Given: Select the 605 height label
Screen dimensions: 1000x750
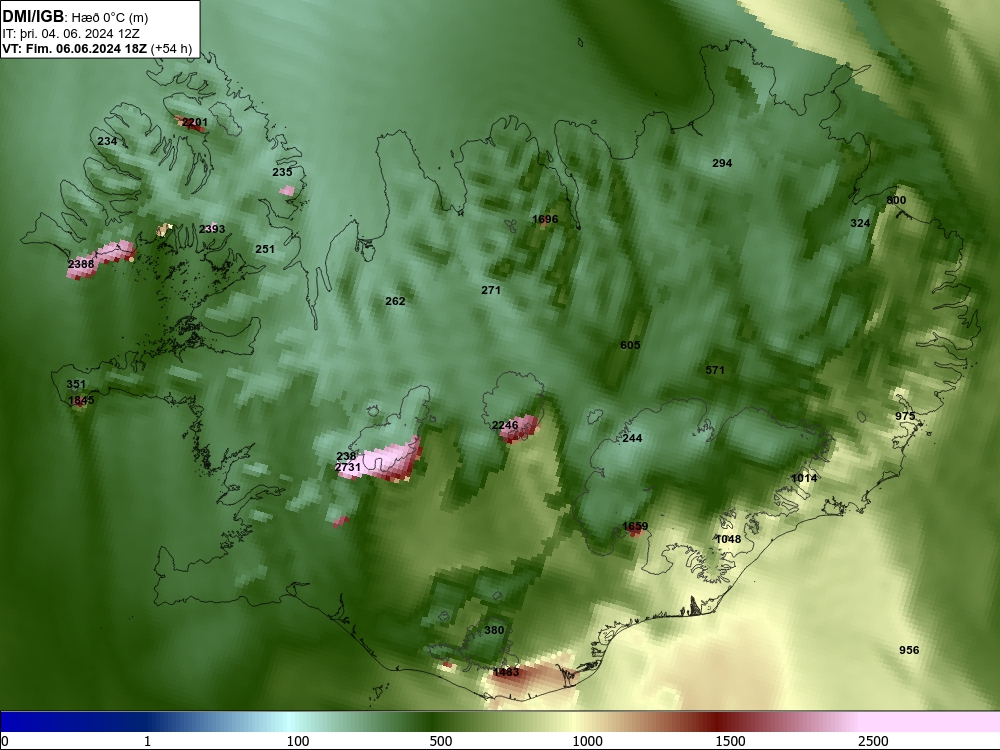Looking at the screenshot, I should pyautogui.click(x=629, y=345).
